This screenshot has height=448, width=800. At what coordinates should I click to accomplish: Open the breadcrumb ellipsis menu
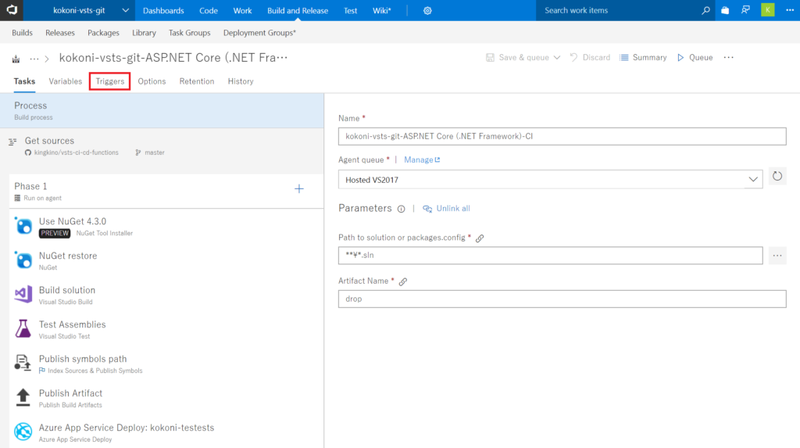tap(34, 59)
